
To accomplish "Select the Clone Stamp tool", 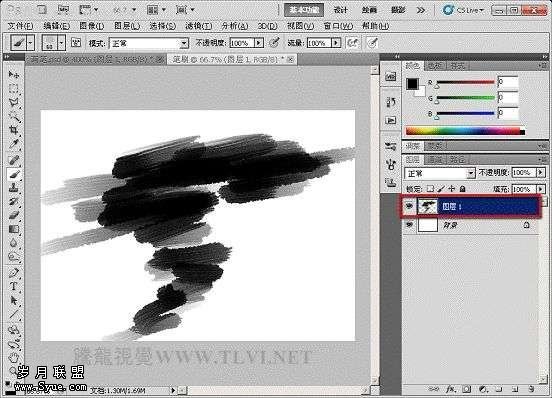I will pyautogui.click(x=13, y=188).
